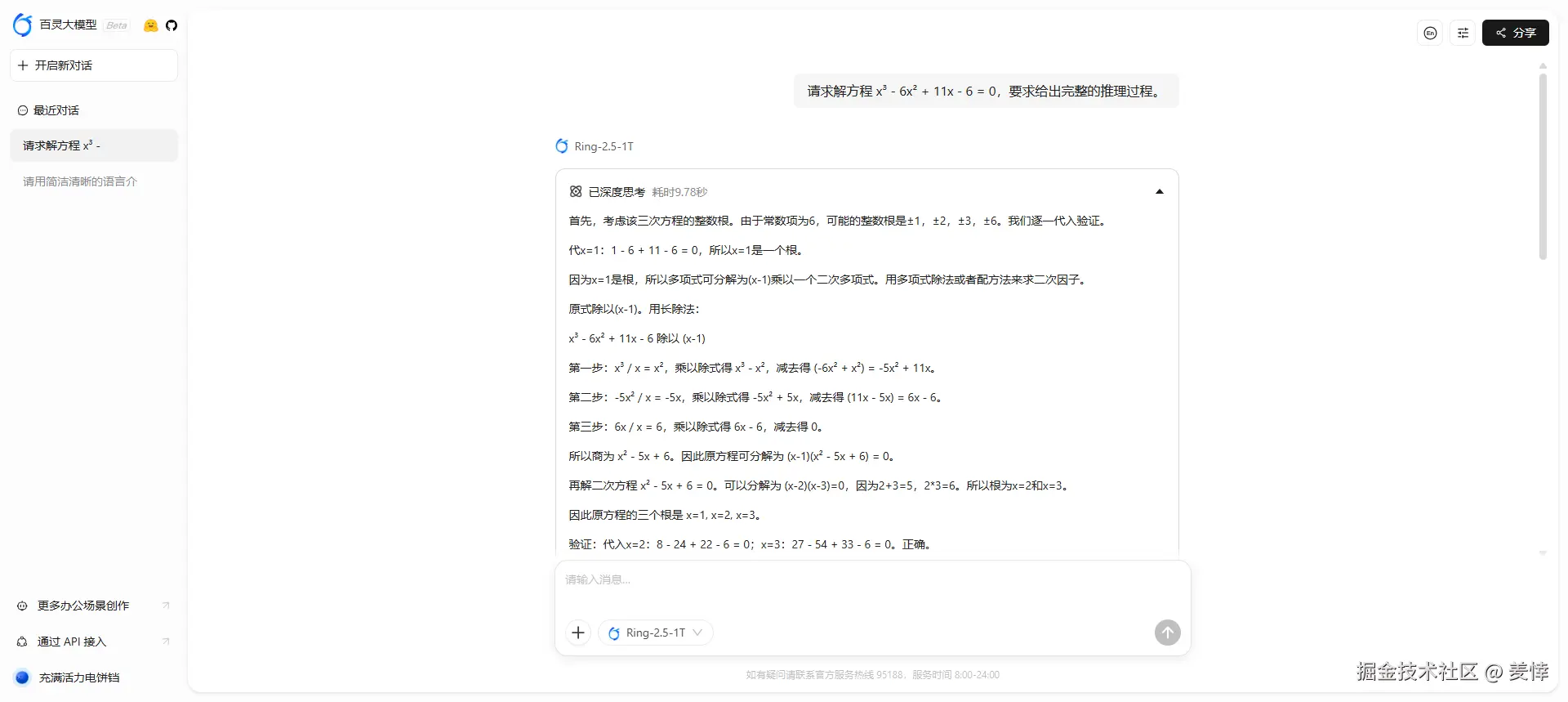The height and width of the screenshot is (702, 1568).
Task: Click the user message about 解方程
Action: pos(987,91)
